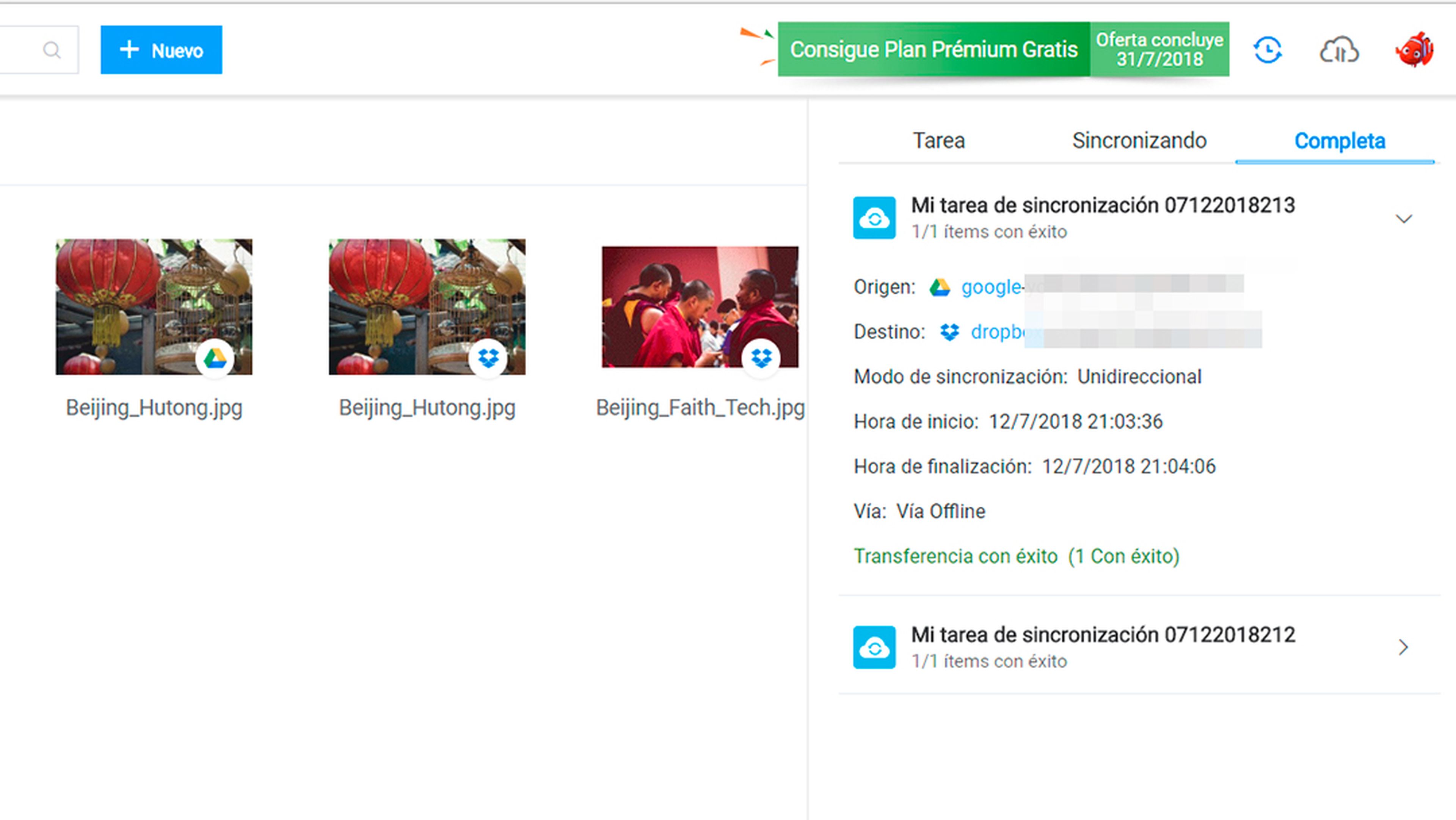1456x820 pixels.
Task: Open the clownfish profile avatar
Action: tap(1414, 50)
